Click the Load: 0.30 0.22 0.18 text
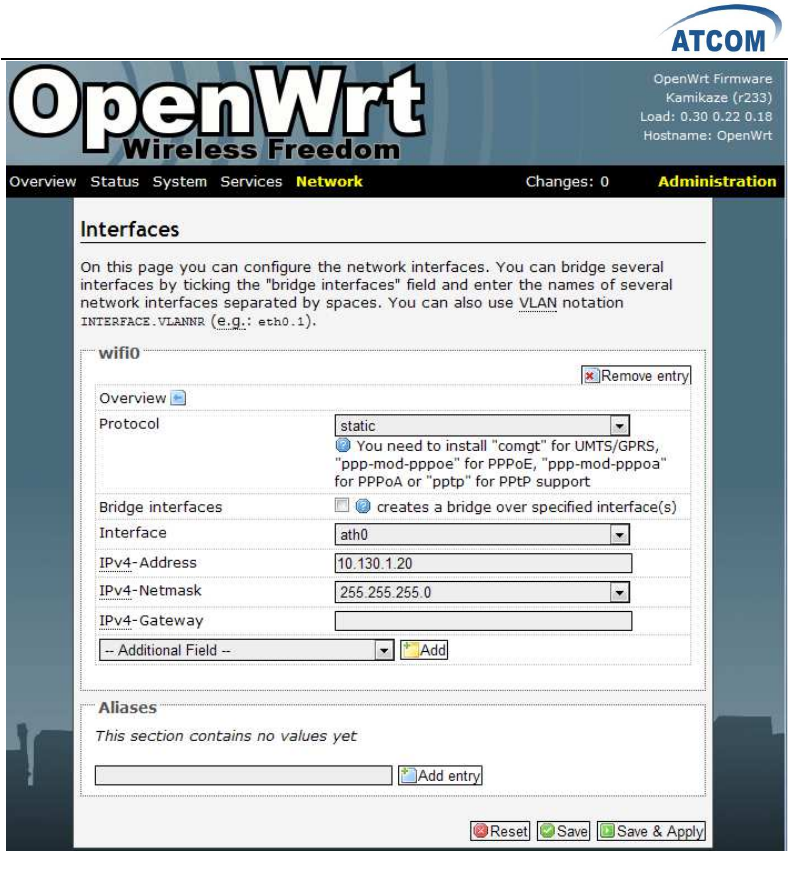This screenshot has height=882, width=788. [706, 117]
